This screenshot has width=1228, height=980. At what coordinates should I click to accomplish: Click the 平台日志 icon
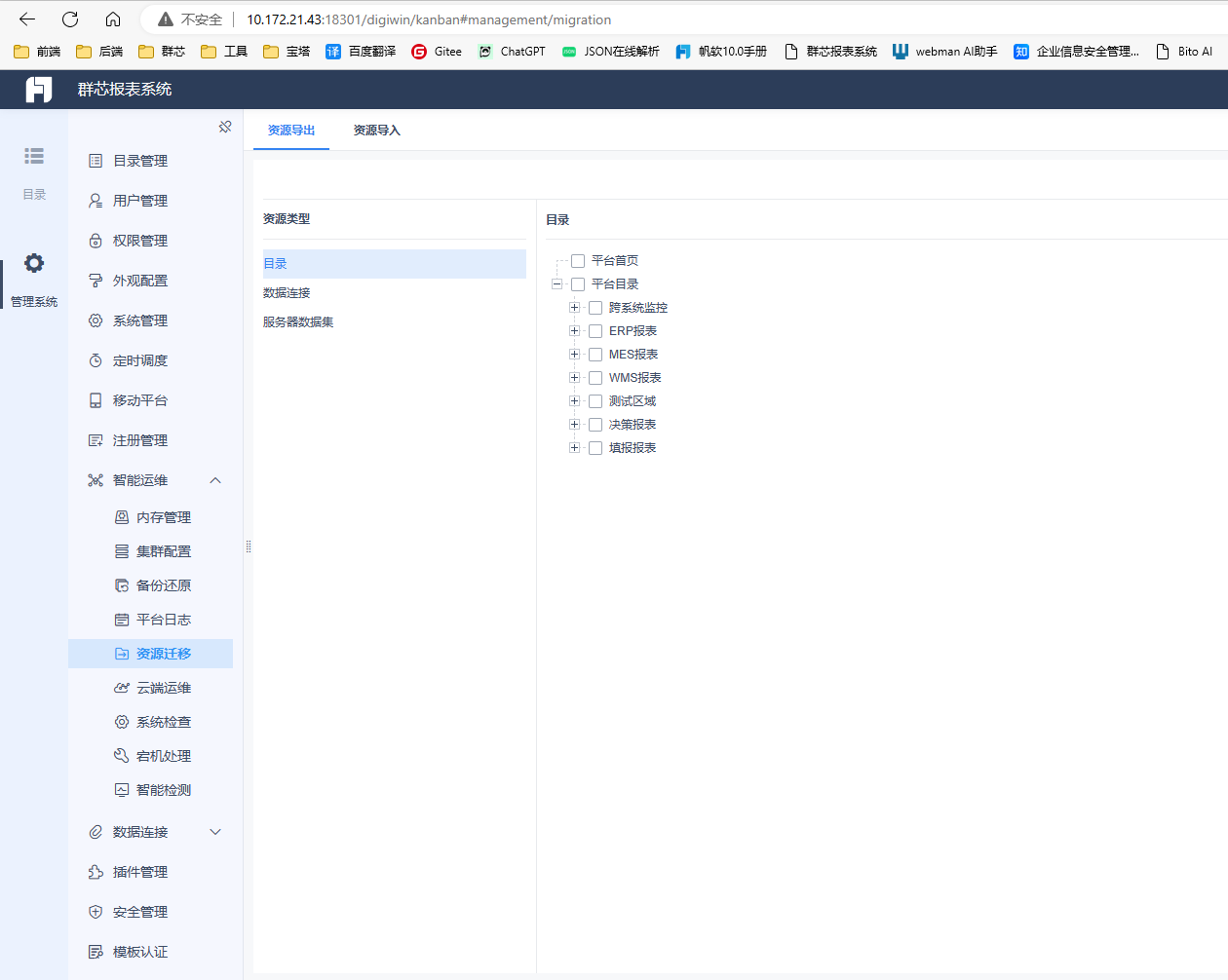[122, 620]
